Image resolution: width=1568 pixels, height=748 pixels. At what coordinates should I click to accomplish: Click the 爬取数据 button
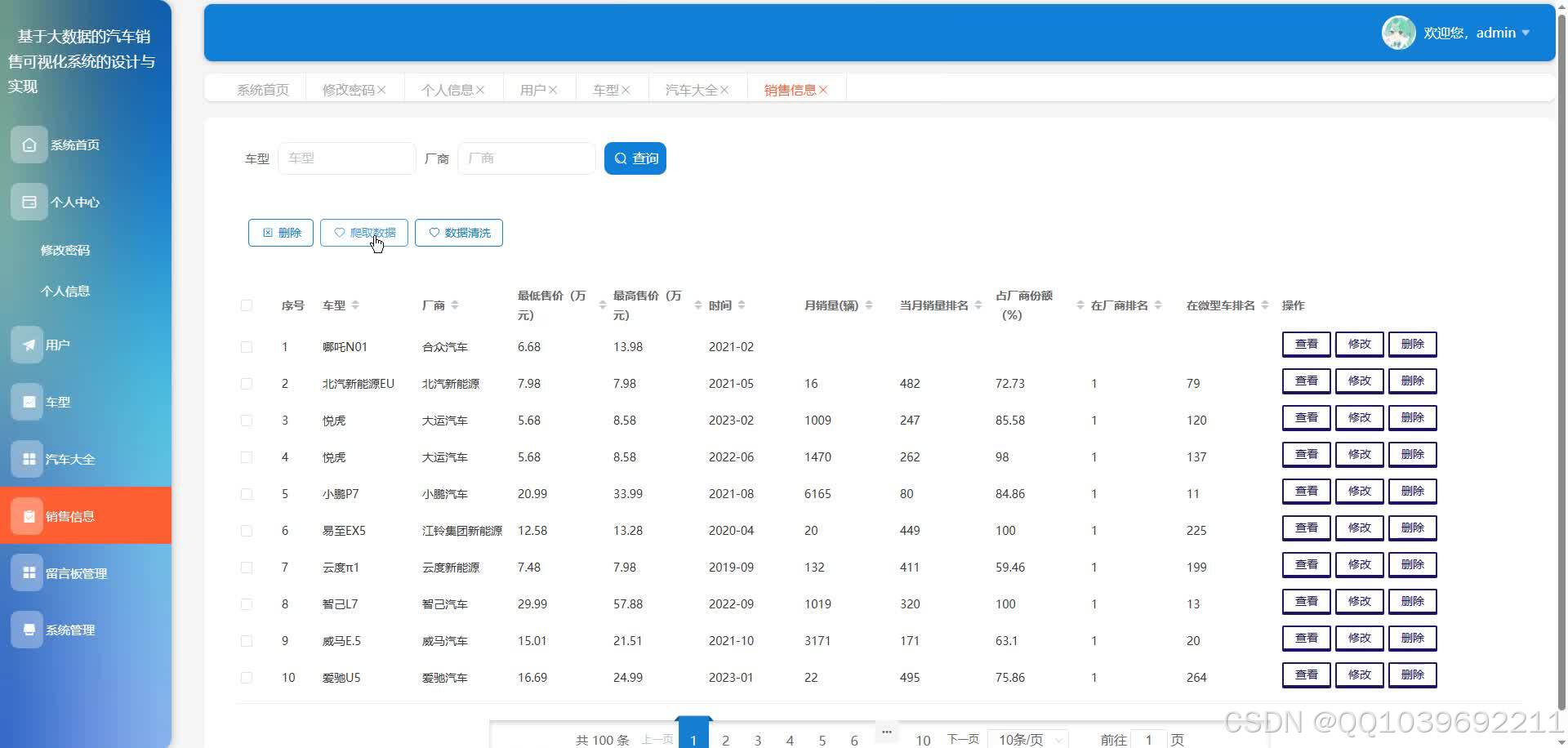click(x=364, y=233)
